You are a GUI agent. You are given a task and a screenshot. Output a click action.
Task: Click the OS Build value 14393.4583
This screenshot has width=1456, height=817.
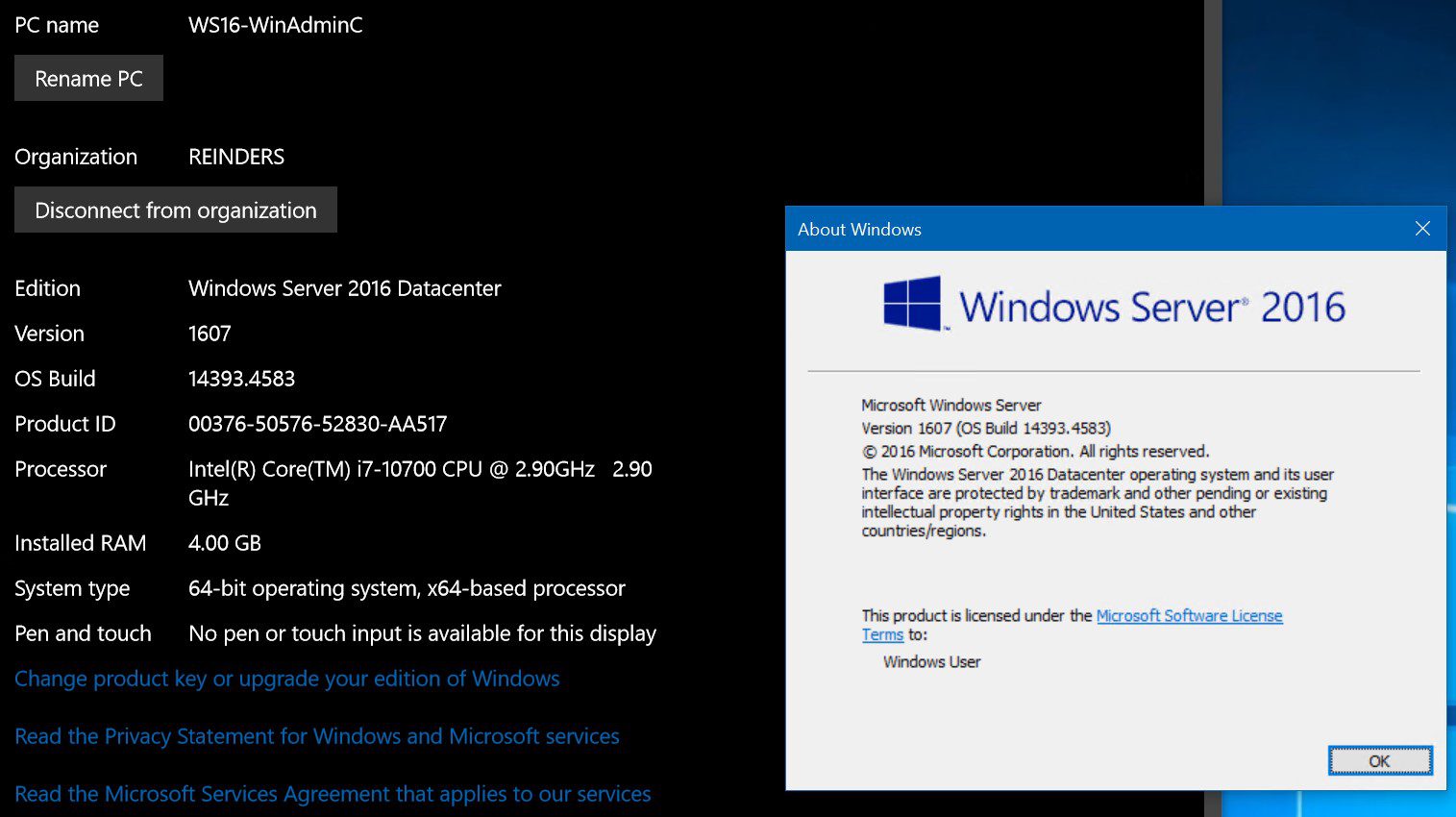point(241,379)
